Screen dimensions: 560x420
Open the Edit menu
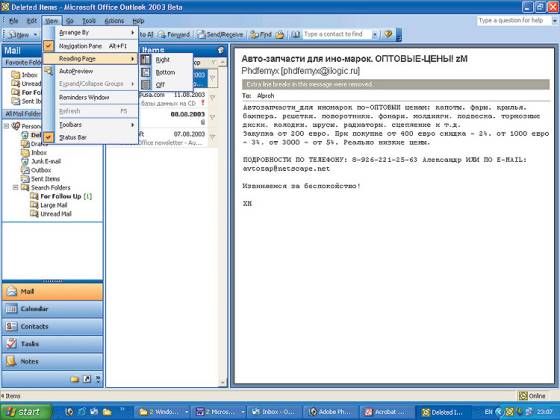tap(32, 21)
